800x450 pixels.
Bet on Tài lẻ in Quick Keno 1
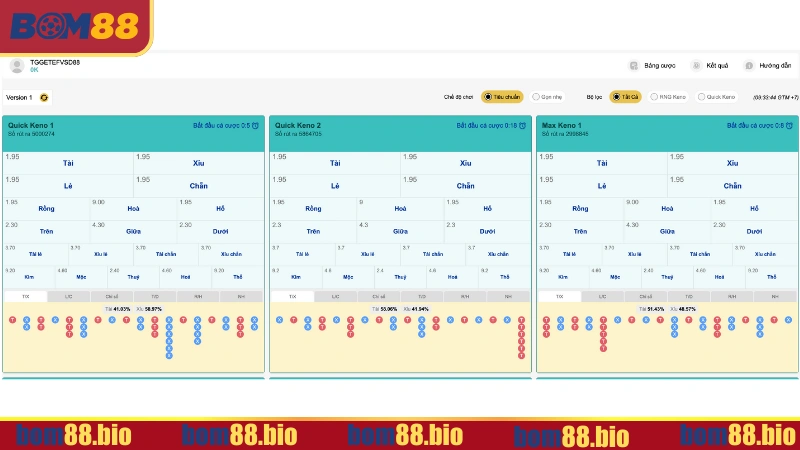click(36, 254)
